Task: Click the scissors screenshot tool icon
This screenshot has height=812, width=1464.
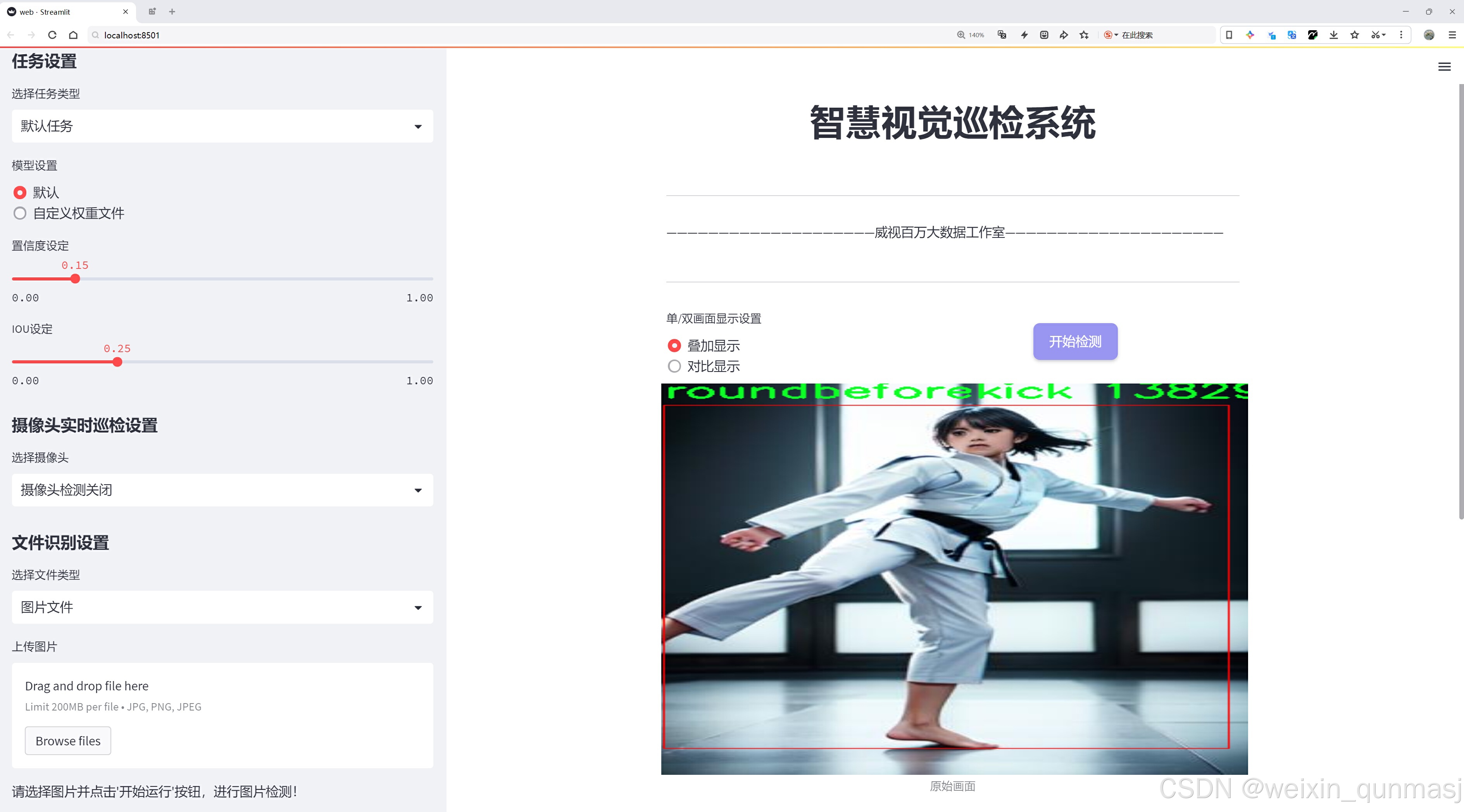Action: (1375, 35)
